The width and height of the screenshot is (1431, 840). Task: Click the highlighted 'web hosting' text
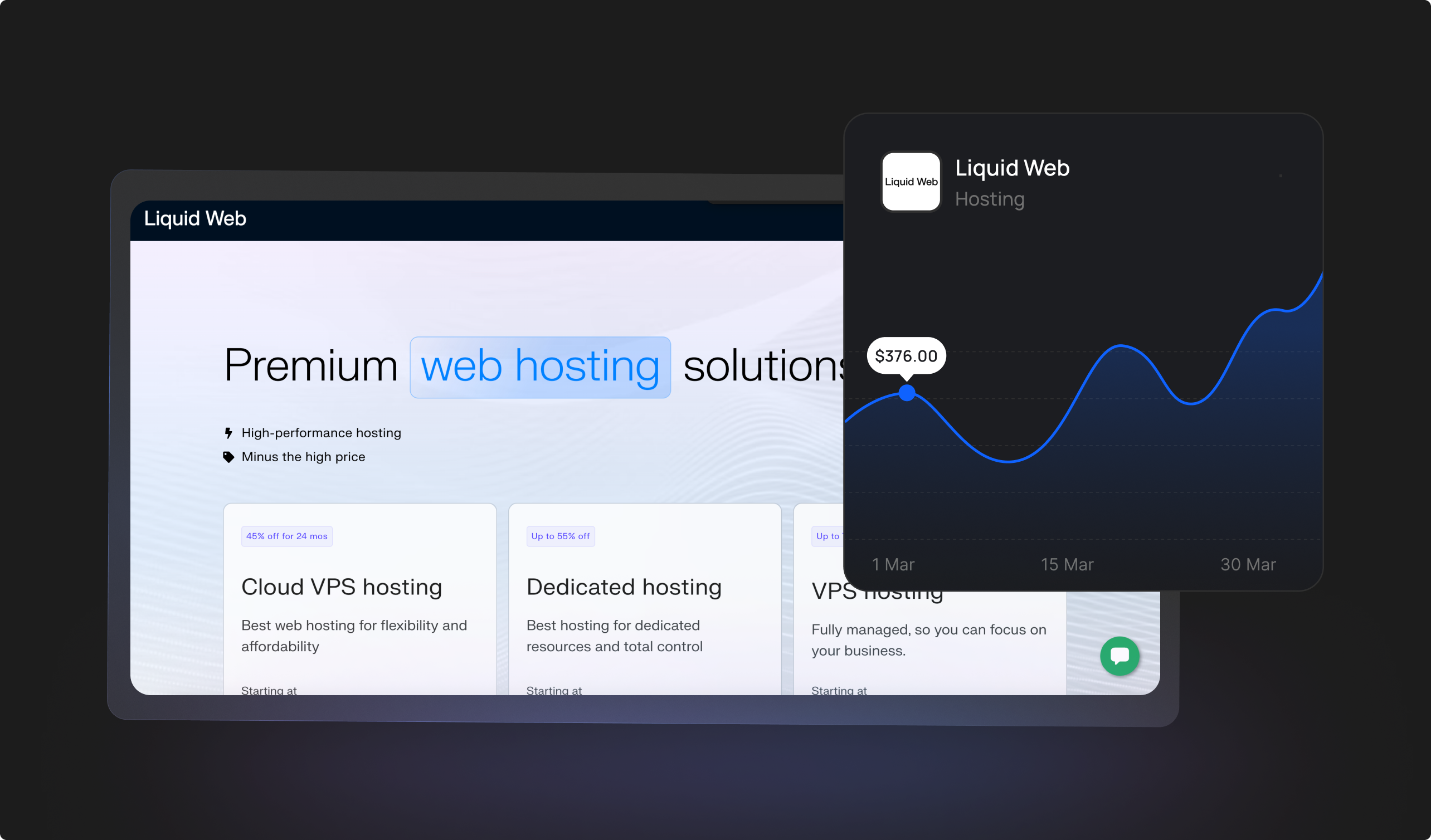pyautogui.click(x=540, y=367)
